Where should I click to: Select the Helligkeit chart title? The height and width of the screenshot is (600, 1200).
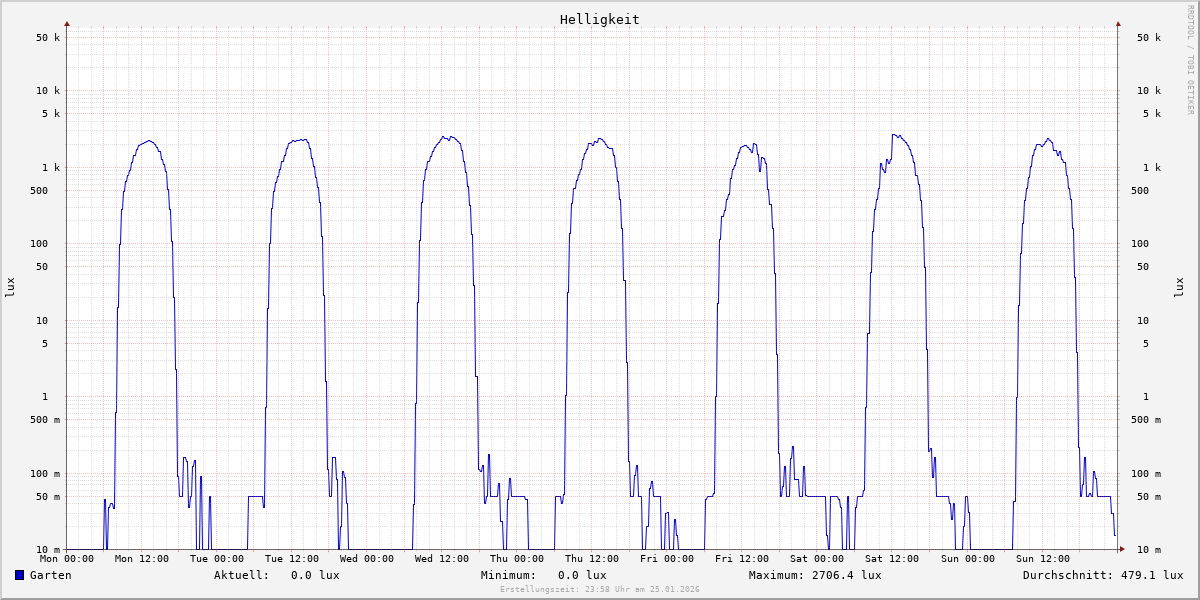tap(599, 19)
